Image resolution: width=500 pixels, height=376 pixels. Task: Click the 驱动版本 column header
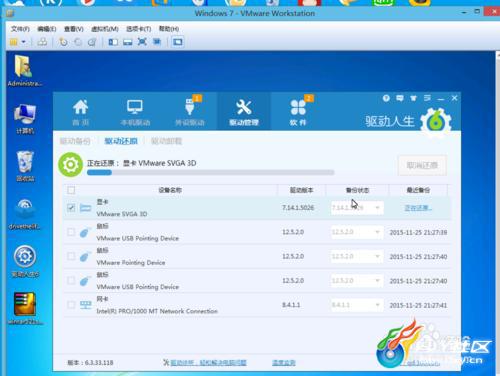301,190
